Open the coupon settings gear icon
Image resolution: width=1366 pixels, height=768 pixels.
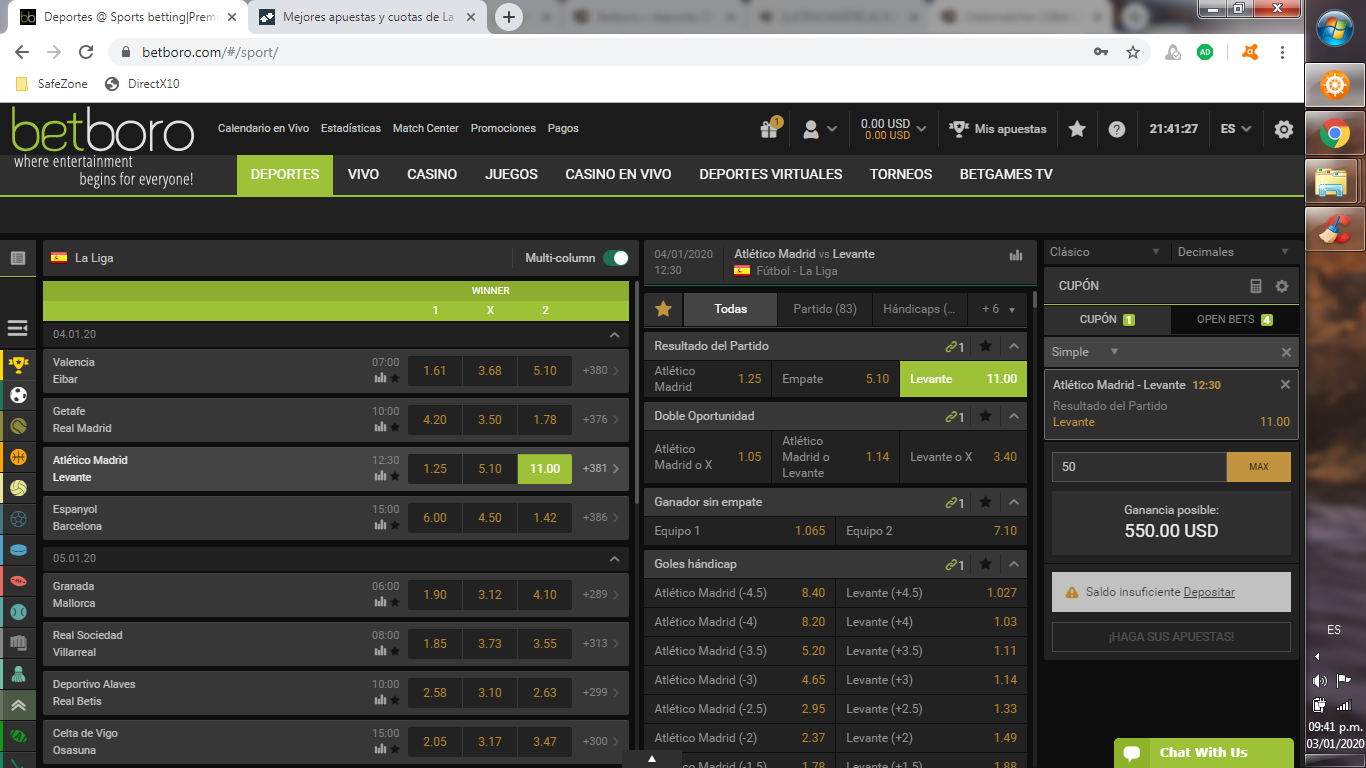tap(1282, 286)
